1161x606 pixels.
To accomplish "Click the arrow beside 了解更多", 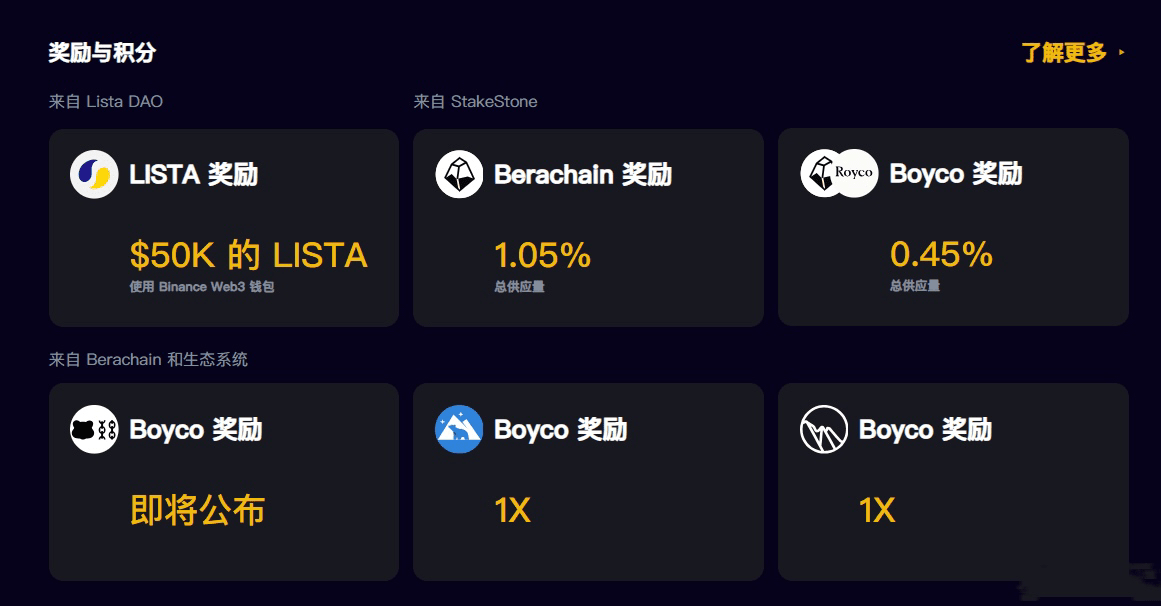I will point(1122,52).
